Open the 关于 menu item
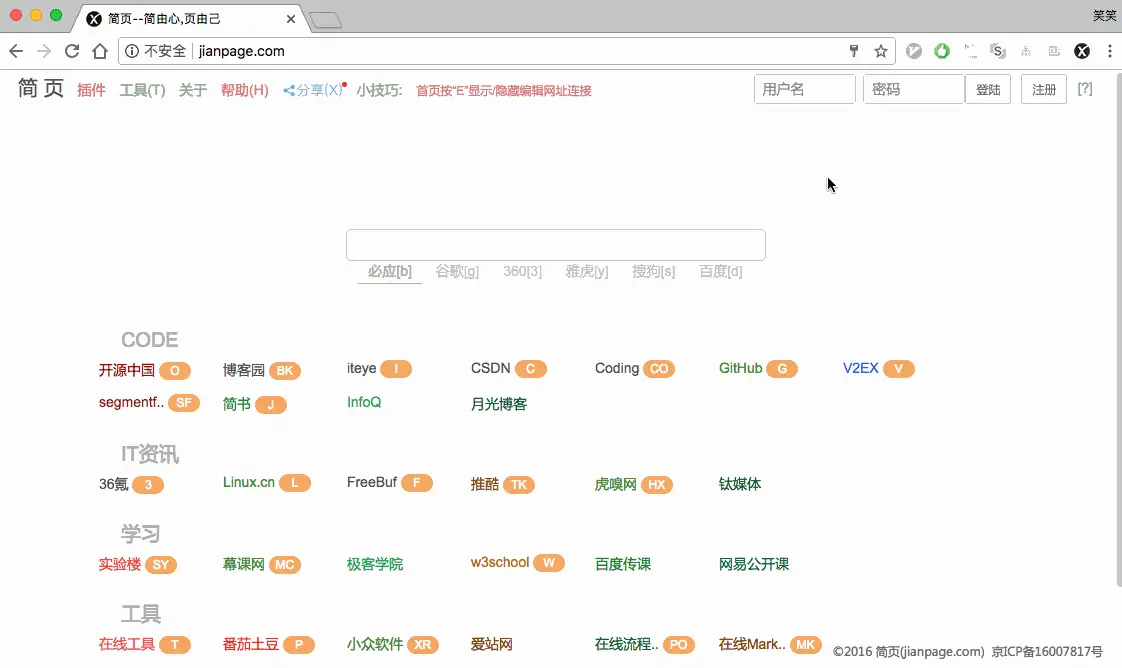The width and height of the screenshot is (1122, 668). pos(192,90)
